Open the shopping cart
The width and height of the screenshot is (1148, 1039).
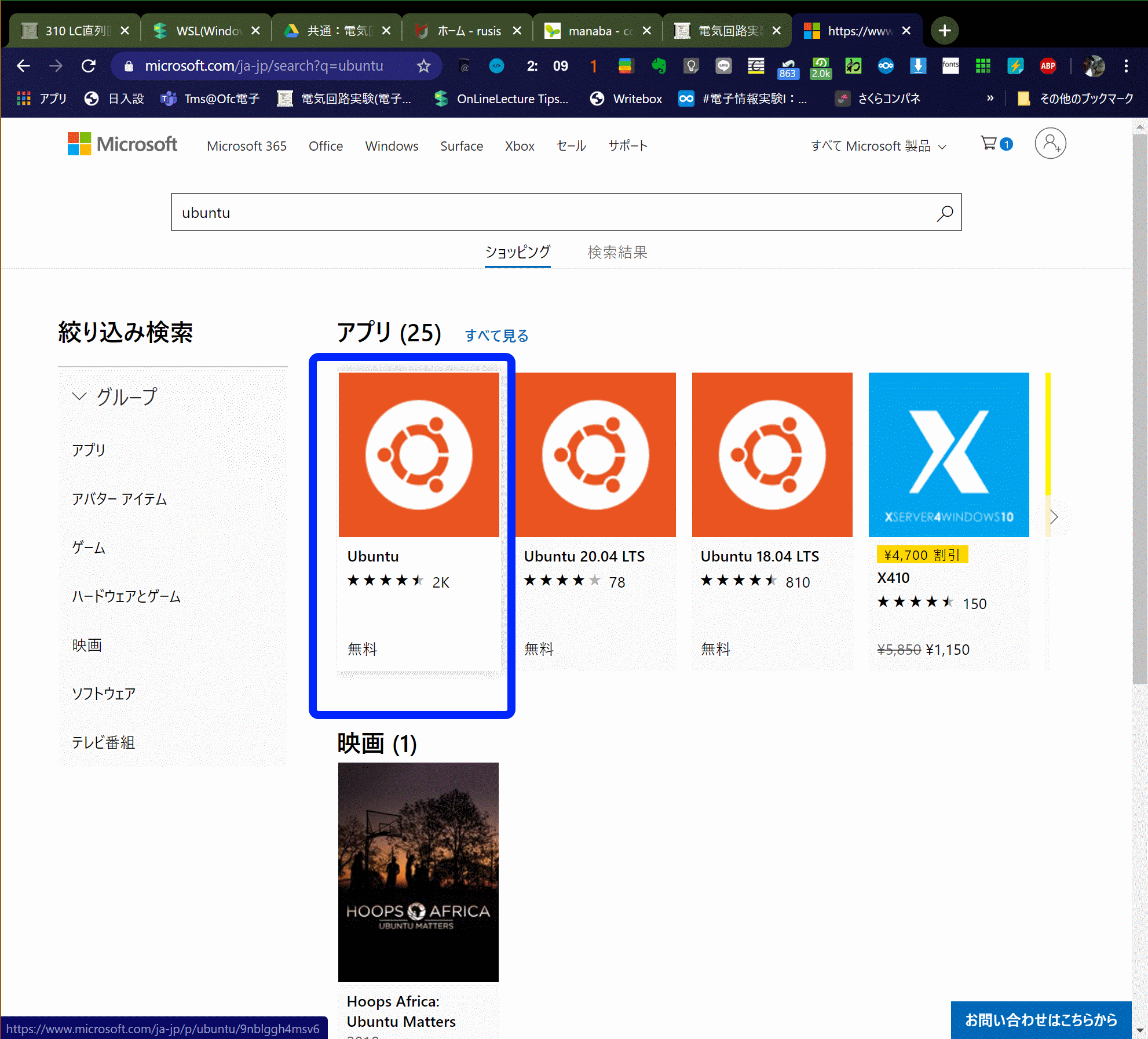pyautogui.click(x=996, y=144)
